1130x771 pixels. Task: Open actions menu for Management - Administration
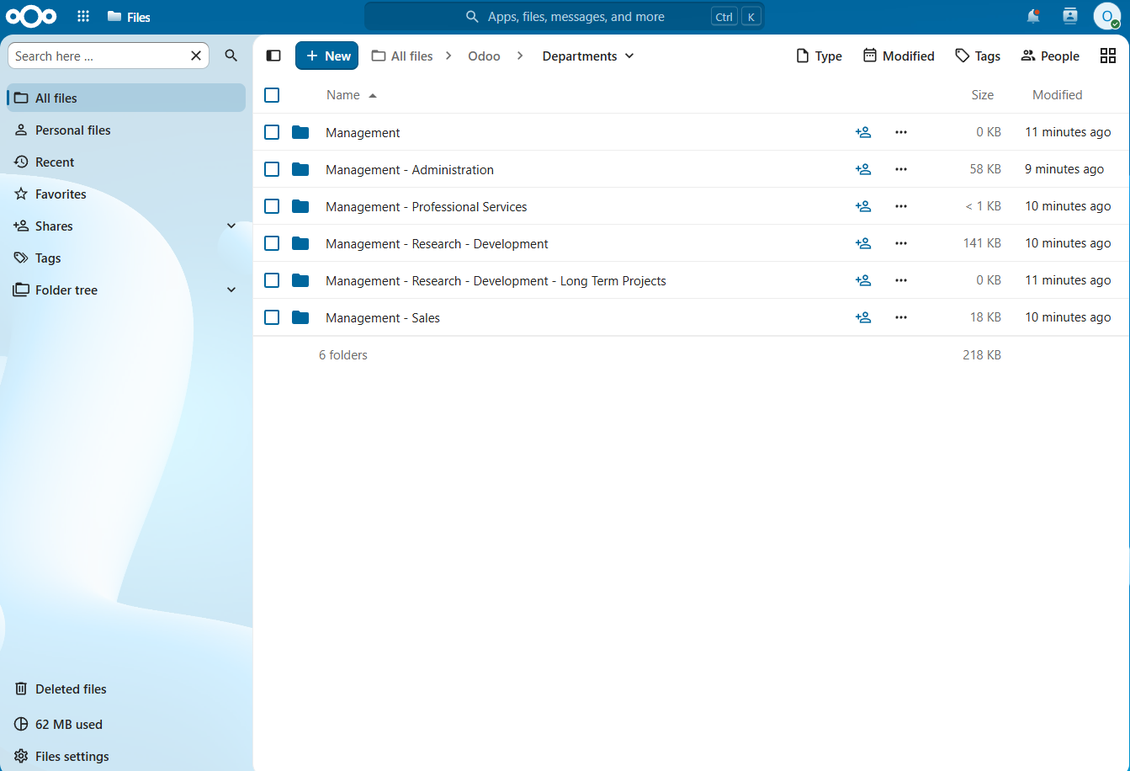(901, 169)
